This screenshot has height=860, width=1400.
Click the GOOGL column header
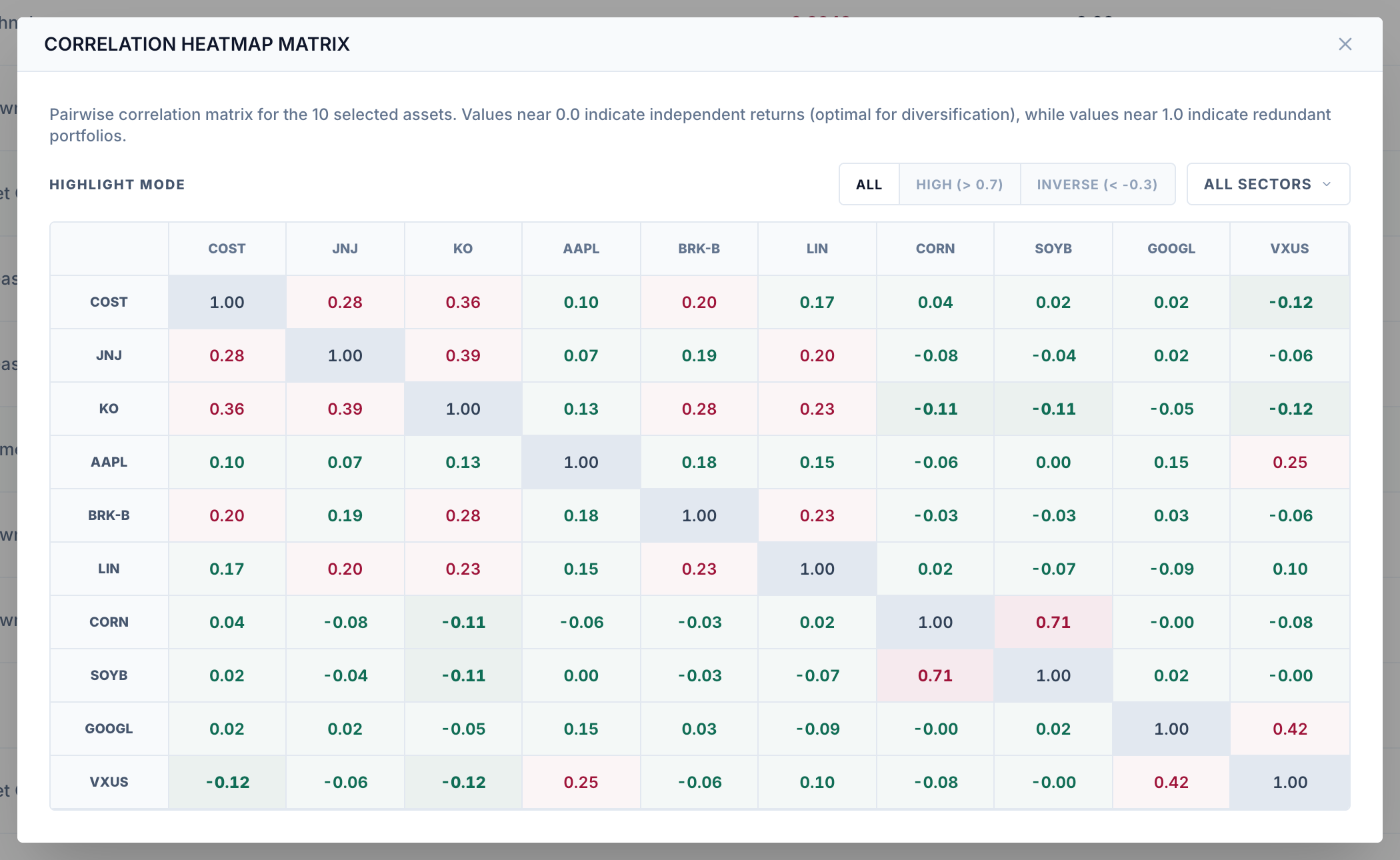point(1171,249)
